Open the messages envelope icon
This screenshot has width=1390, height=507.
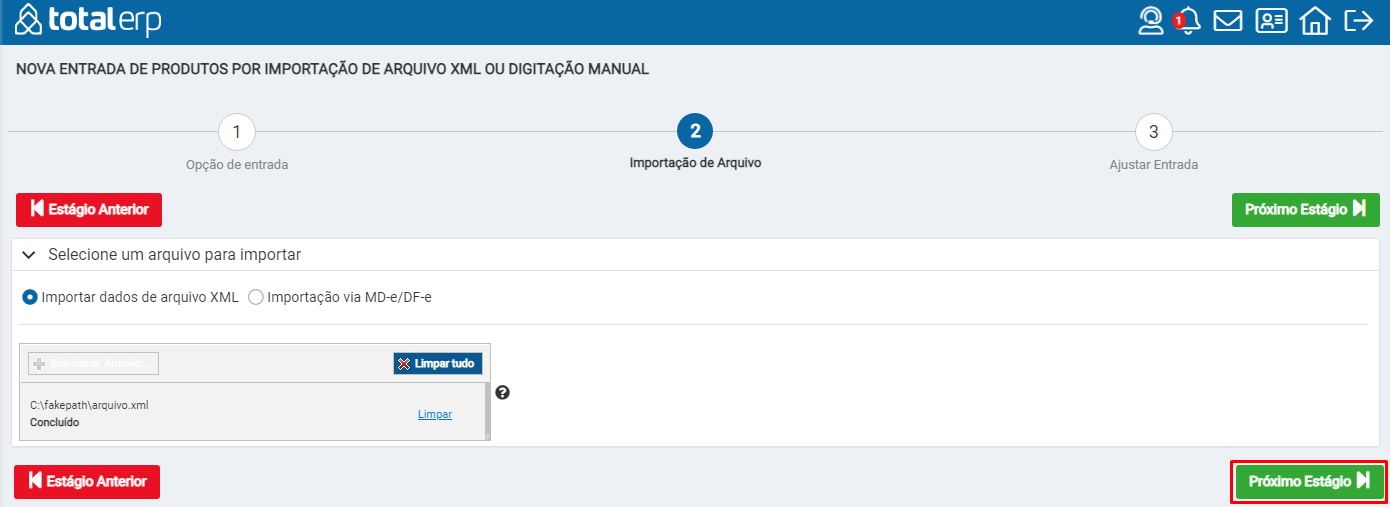(x=1228, y=21)
